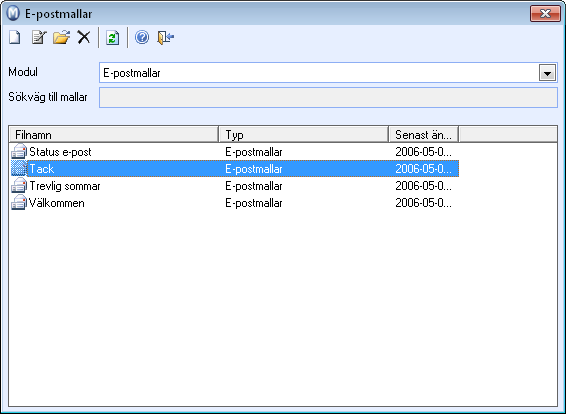The image size is (566, 414).
Task: Exit window using the door icon
Action: click(x=165, y=38)
